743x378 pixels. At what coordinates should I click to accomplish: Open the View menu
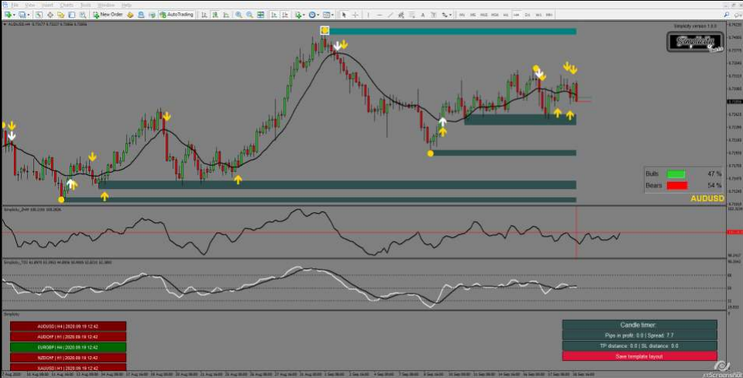coord(30,5)
